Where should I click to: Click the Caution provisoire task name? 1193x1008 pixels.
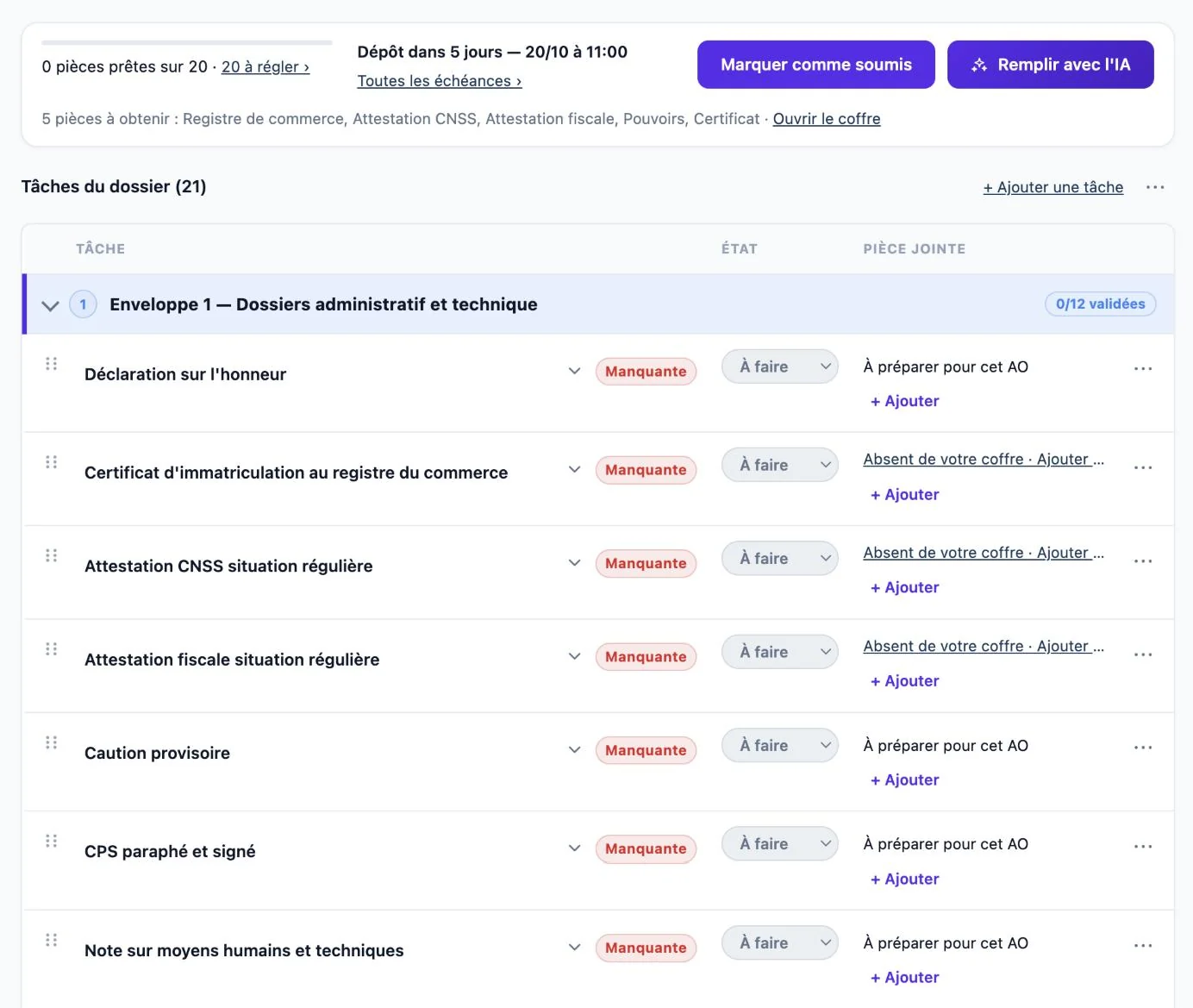coord(157,754)
